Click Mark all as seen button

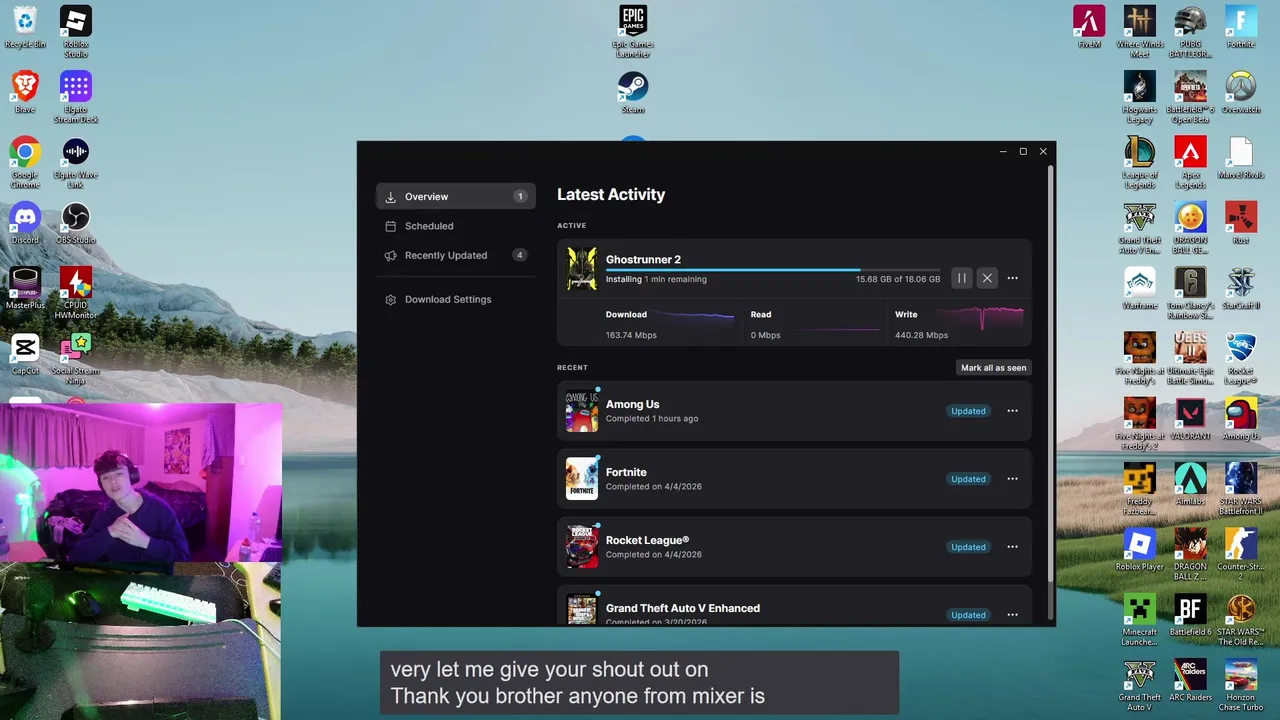(993, 367)
